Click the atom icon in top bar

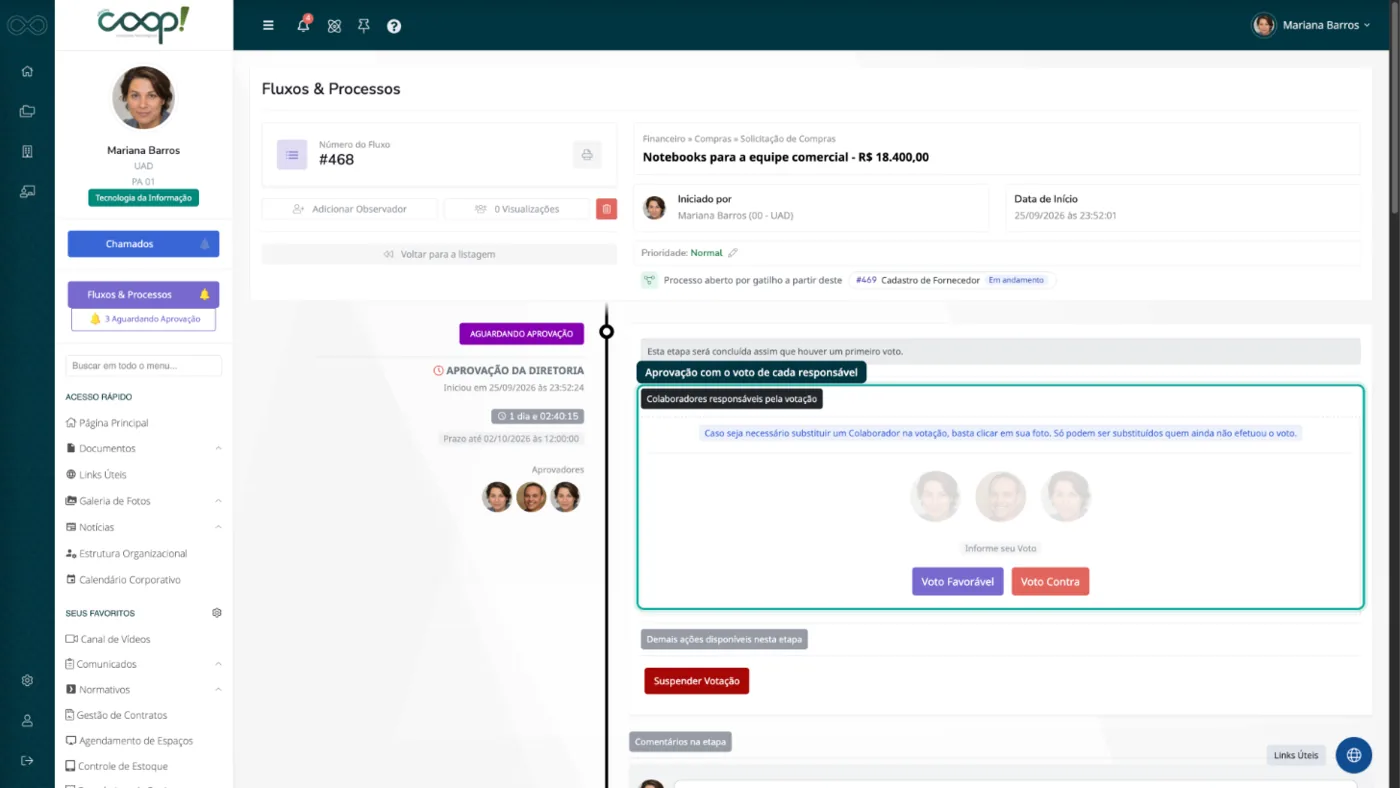(x=334, y=26)
